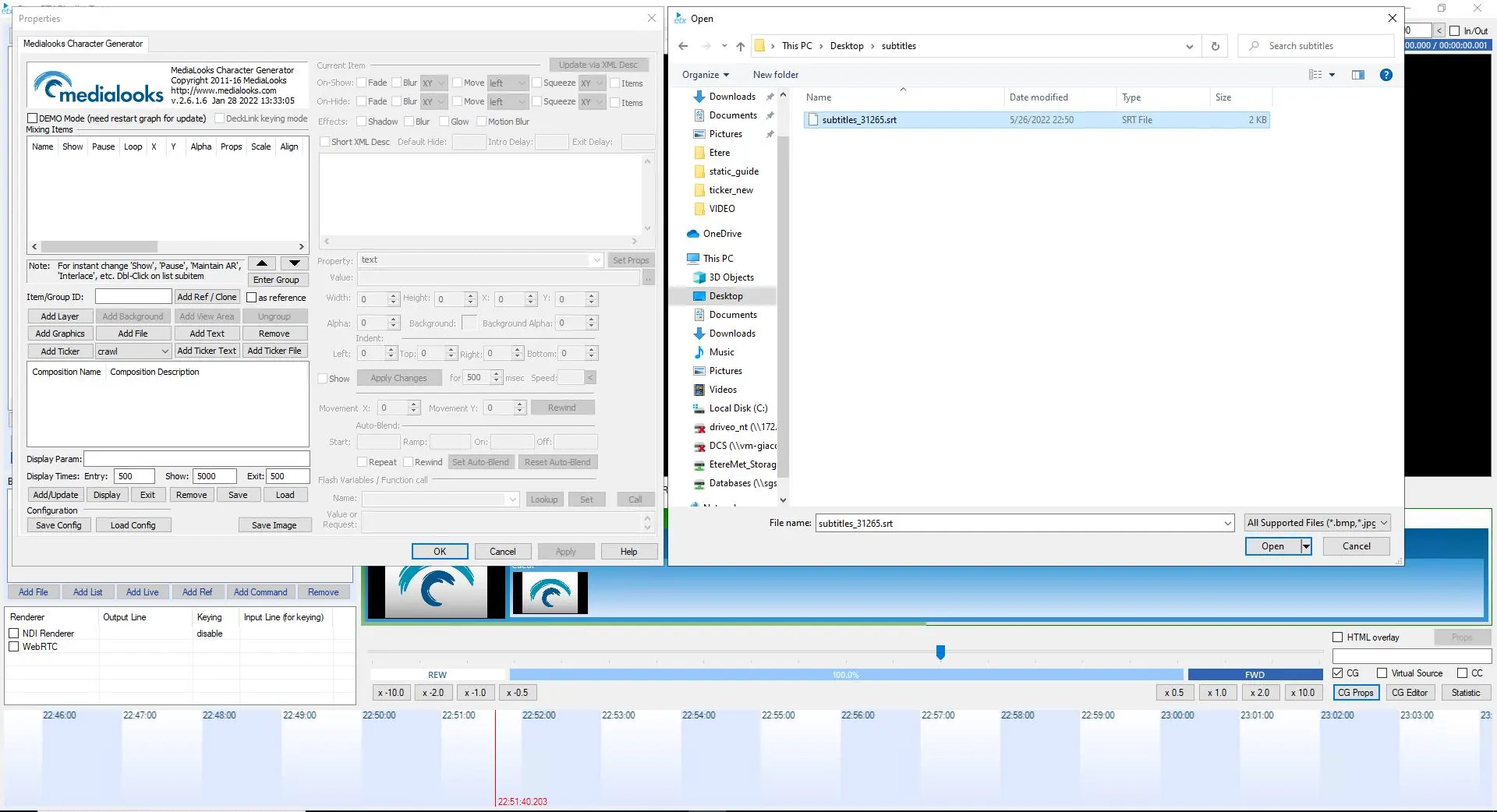Screen dimensions: 1497x812
Task: Enable the DEMO Mode checkbox
Action: tap(33, 118)
